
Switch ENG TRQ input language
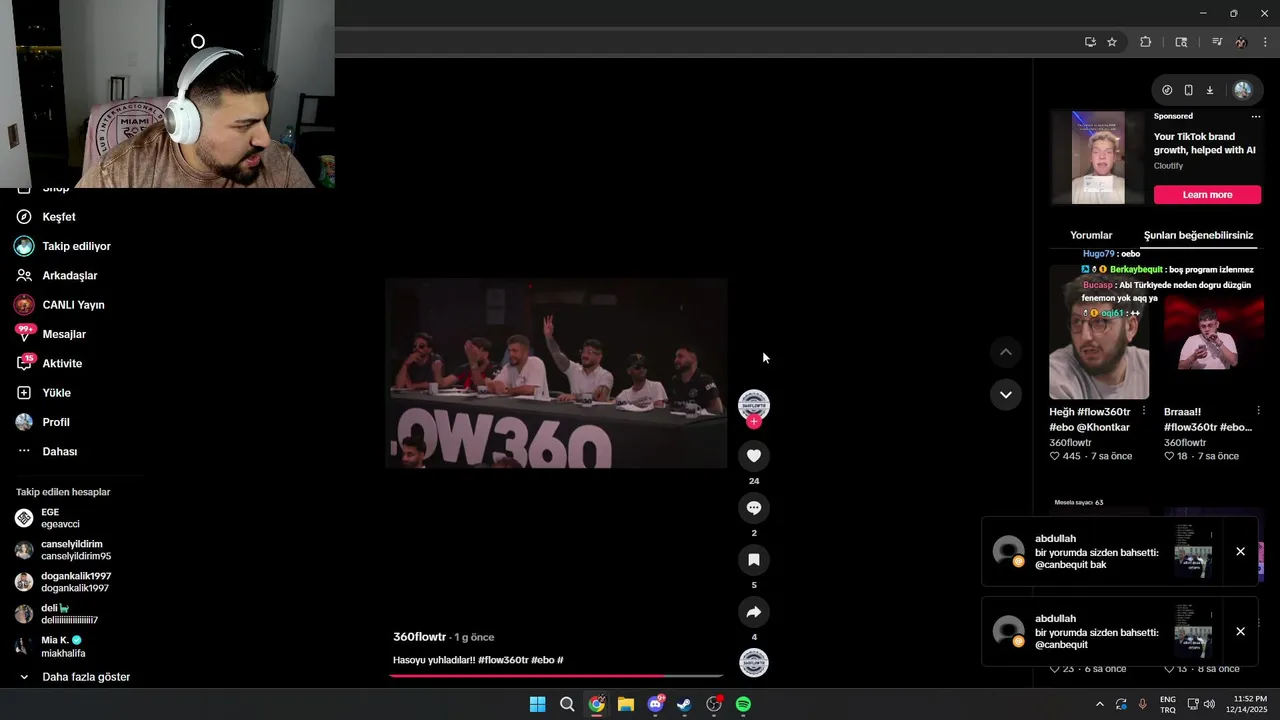[1168, 704]
